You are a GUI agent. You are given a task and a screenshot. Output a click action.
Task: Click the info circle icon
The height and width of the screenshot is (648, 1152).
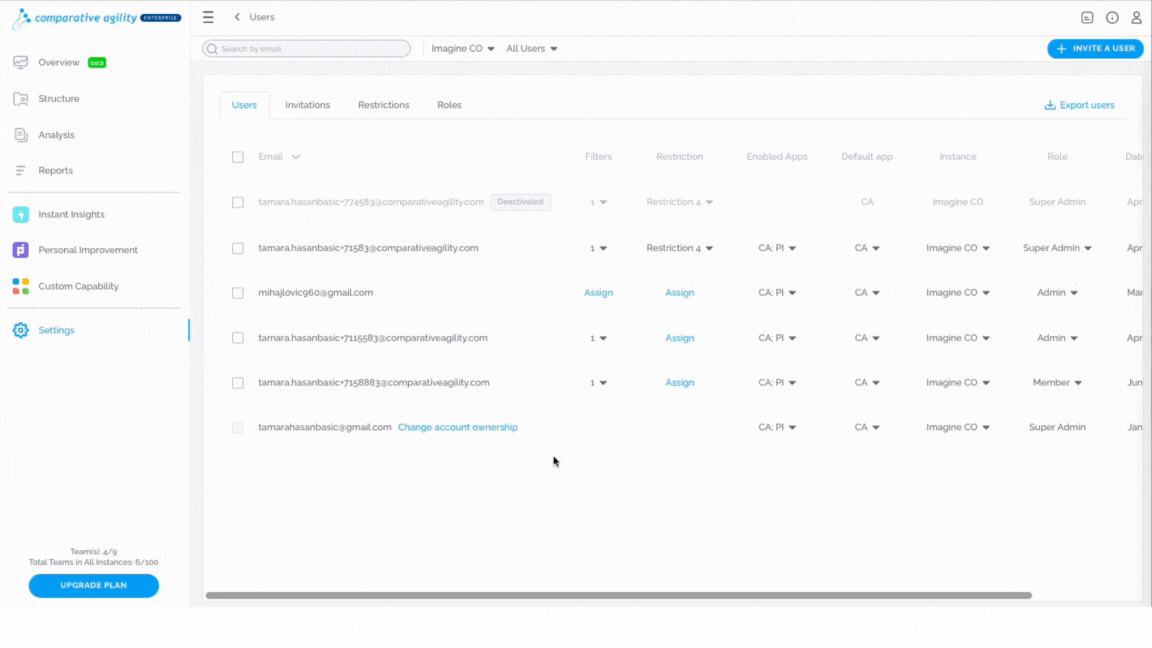click(x=1112, y=18)
